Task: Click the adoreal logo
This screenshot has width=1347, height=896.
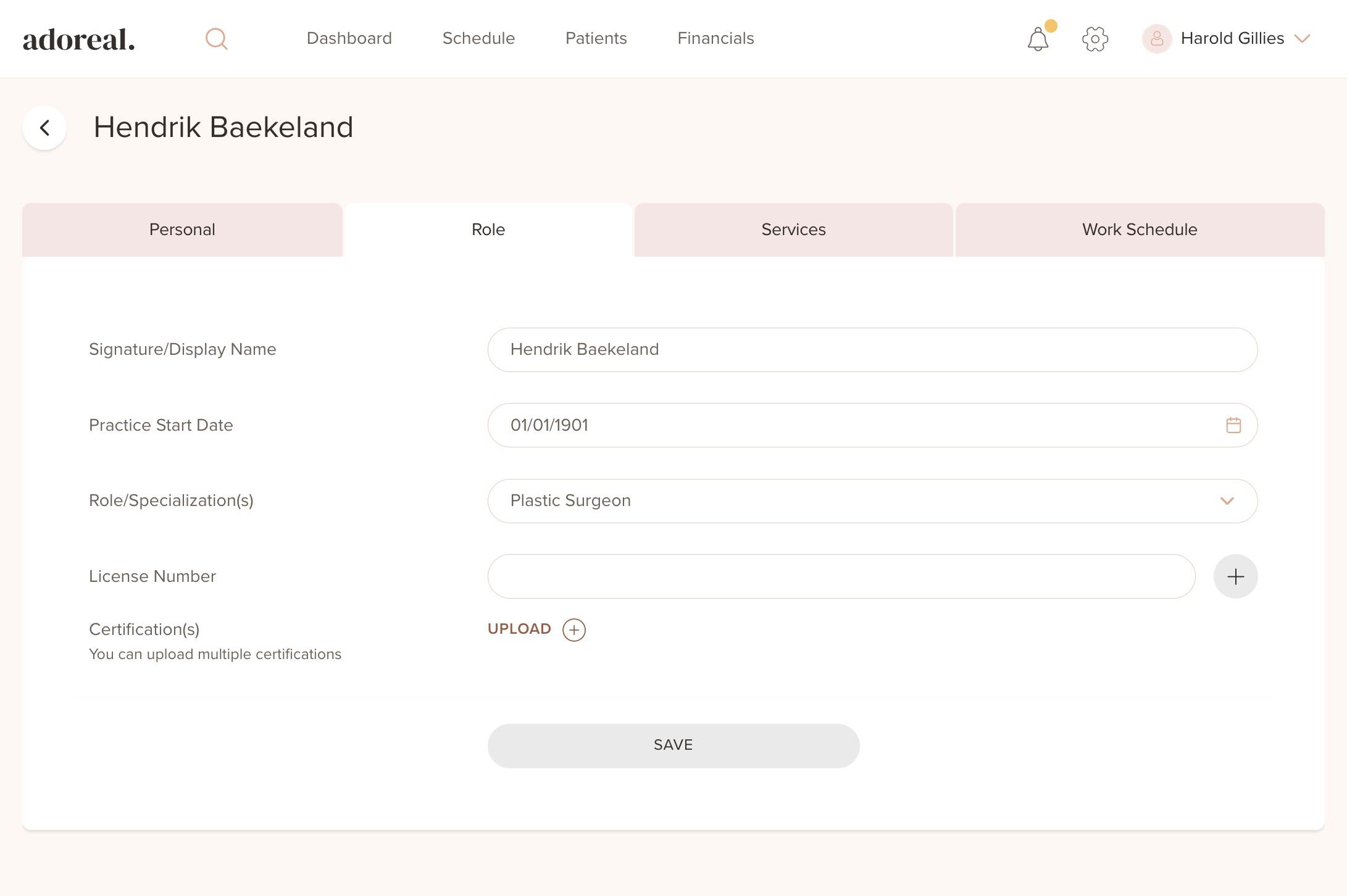Action: pyautogui.click(x=79, y=39)
